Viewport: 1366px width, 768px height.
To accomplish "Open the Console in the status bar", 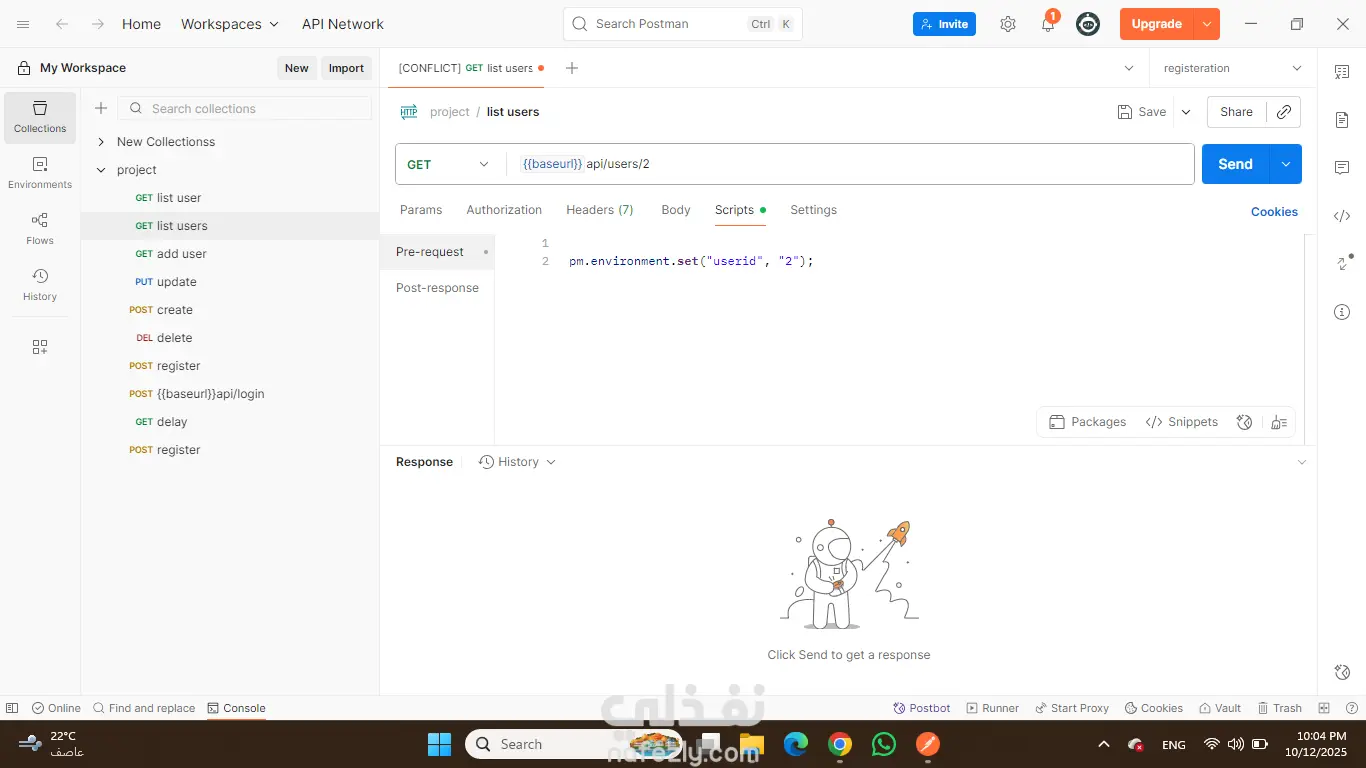I will coord(236,708).
